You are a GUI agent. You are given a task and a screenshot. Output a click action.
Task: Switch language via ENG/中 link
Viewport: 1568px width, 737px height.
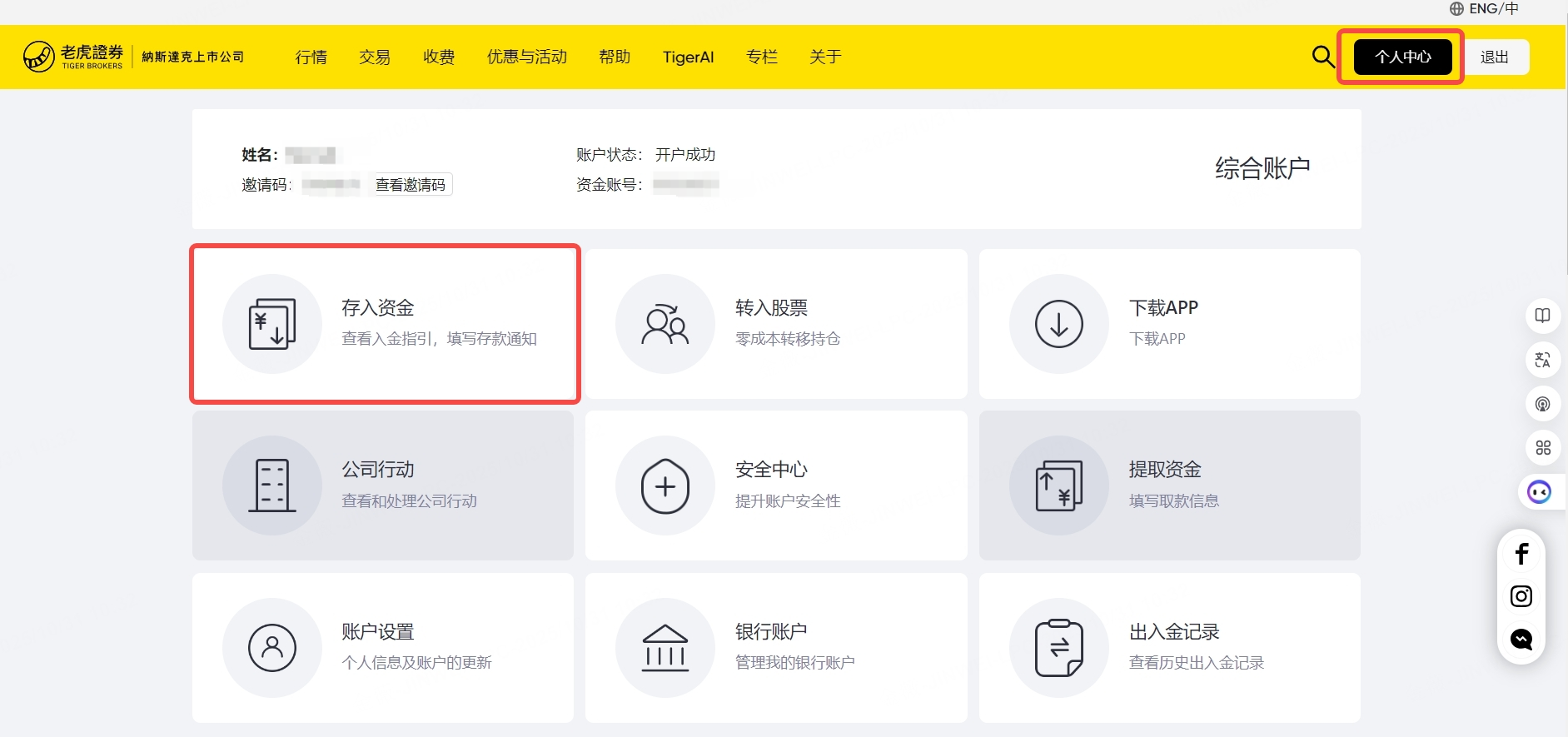point(1494,9)
